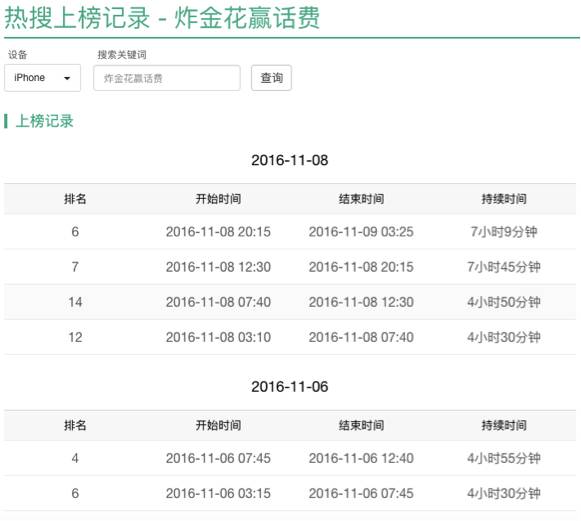Click the 2016-11-06 date heading
This screenshot has width=581, height=521.
(x=290, y=387)
